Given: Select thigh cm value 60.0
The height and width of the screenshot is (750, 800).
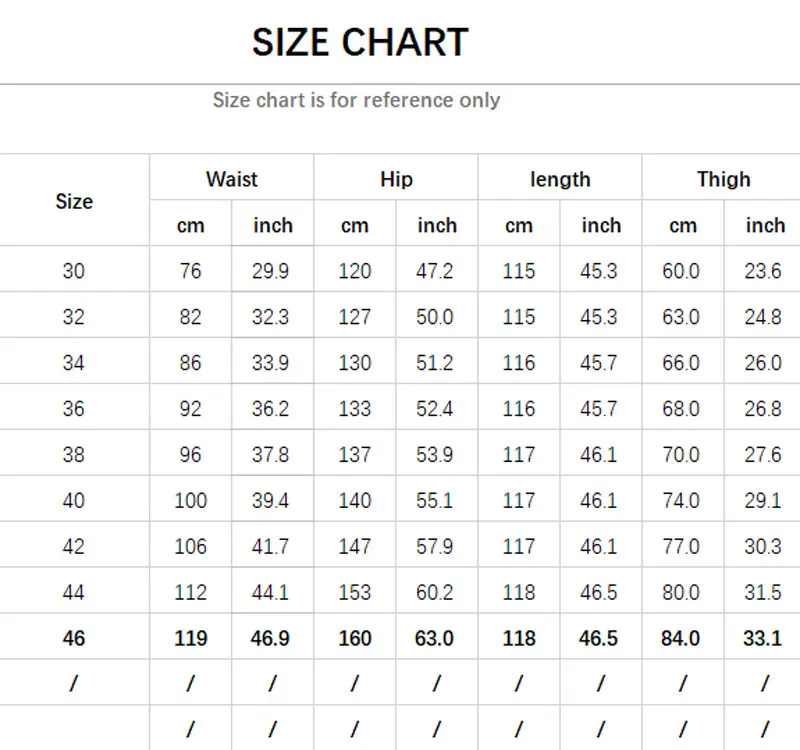Looking at the screenshot, I should click(x=681, y=270).
